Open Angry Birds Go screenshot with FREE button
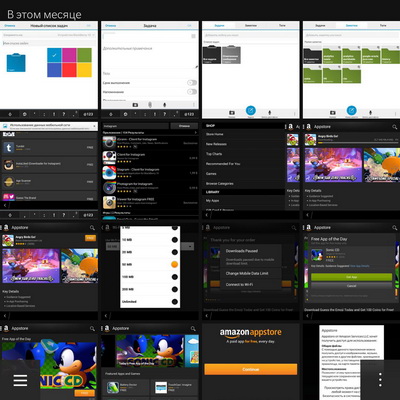Image resolution: width=400 pixels, height=400 pixels. (x=49, y=272)
